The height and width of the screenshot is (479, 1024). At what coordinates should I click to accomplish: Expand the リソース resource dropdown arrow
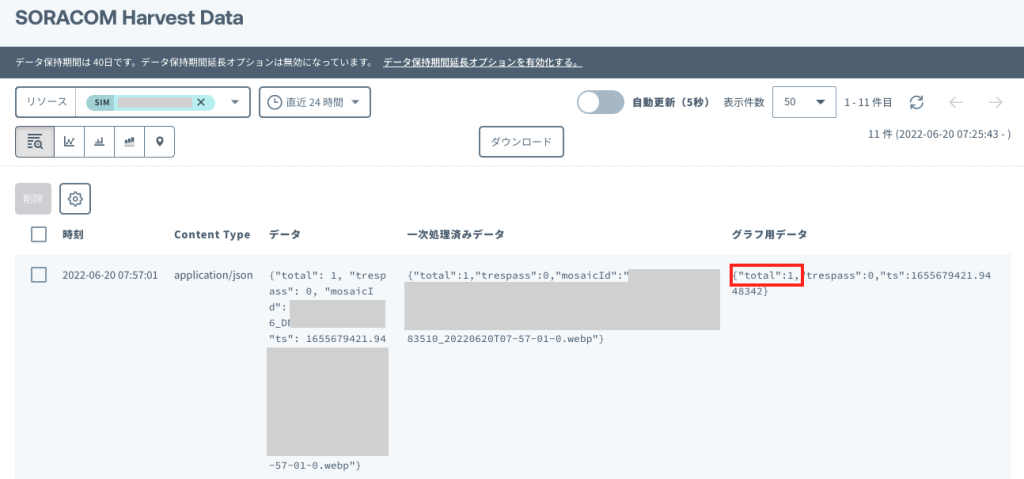tap(235, 103)
